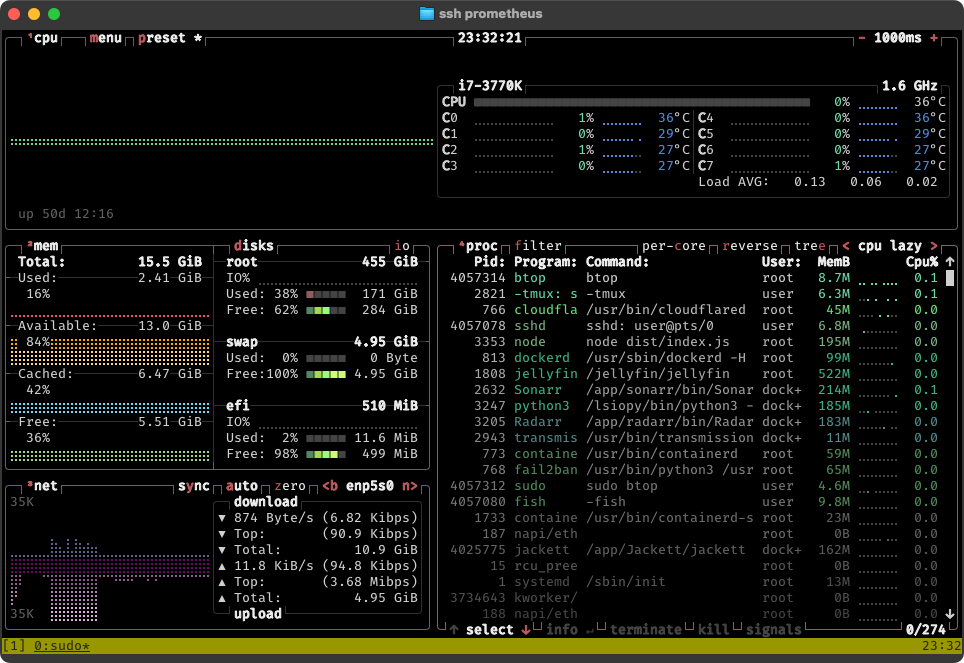Select the fail2ban process row

click(693, 470)
